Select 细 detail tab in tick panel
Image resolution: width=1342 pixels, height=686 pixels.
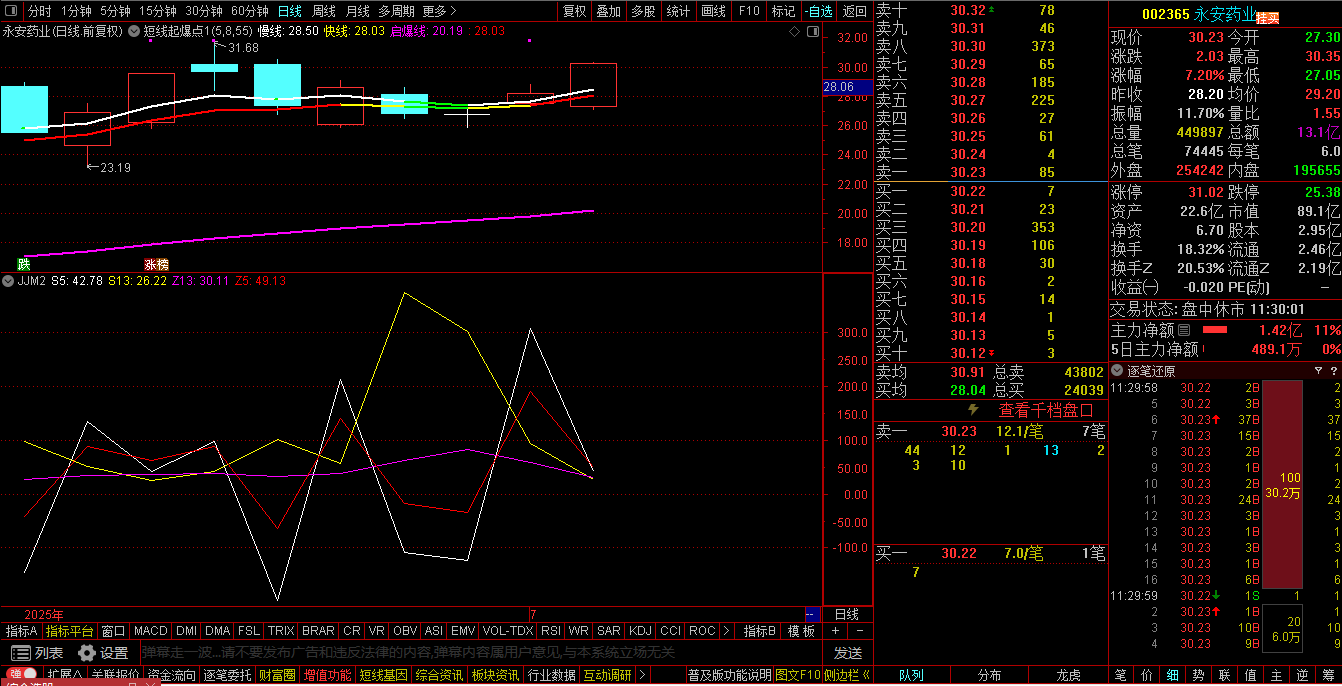(x=1173, y=675)
